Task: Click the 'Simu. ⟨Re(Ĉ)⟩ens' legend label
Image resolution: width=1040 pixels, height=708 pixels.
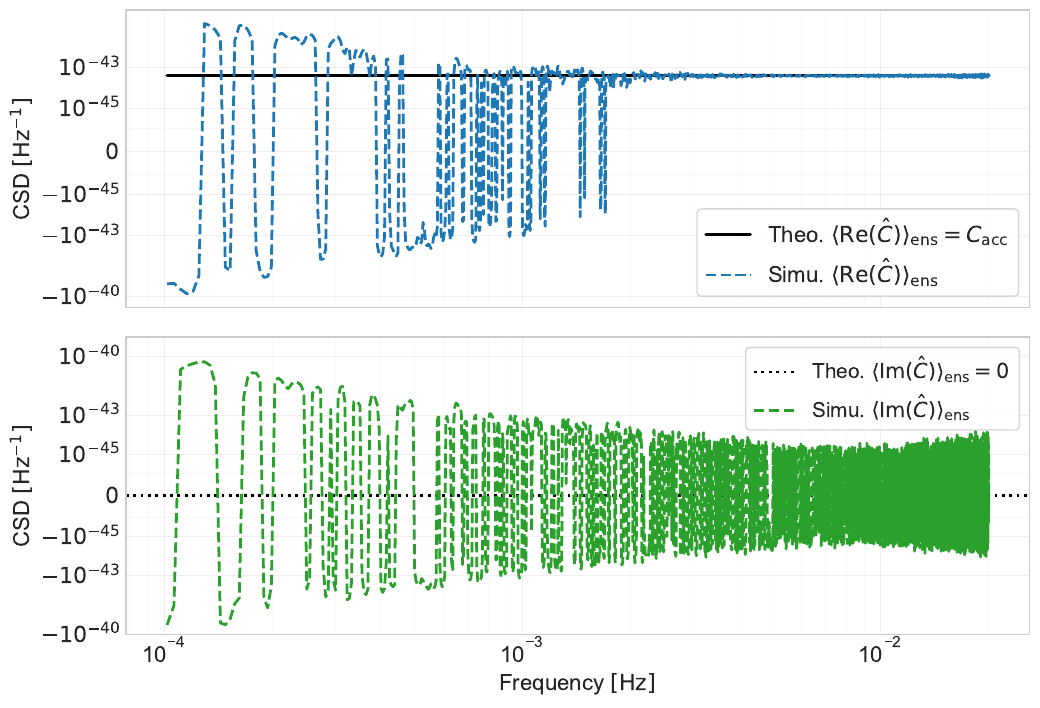Action: 853,274
